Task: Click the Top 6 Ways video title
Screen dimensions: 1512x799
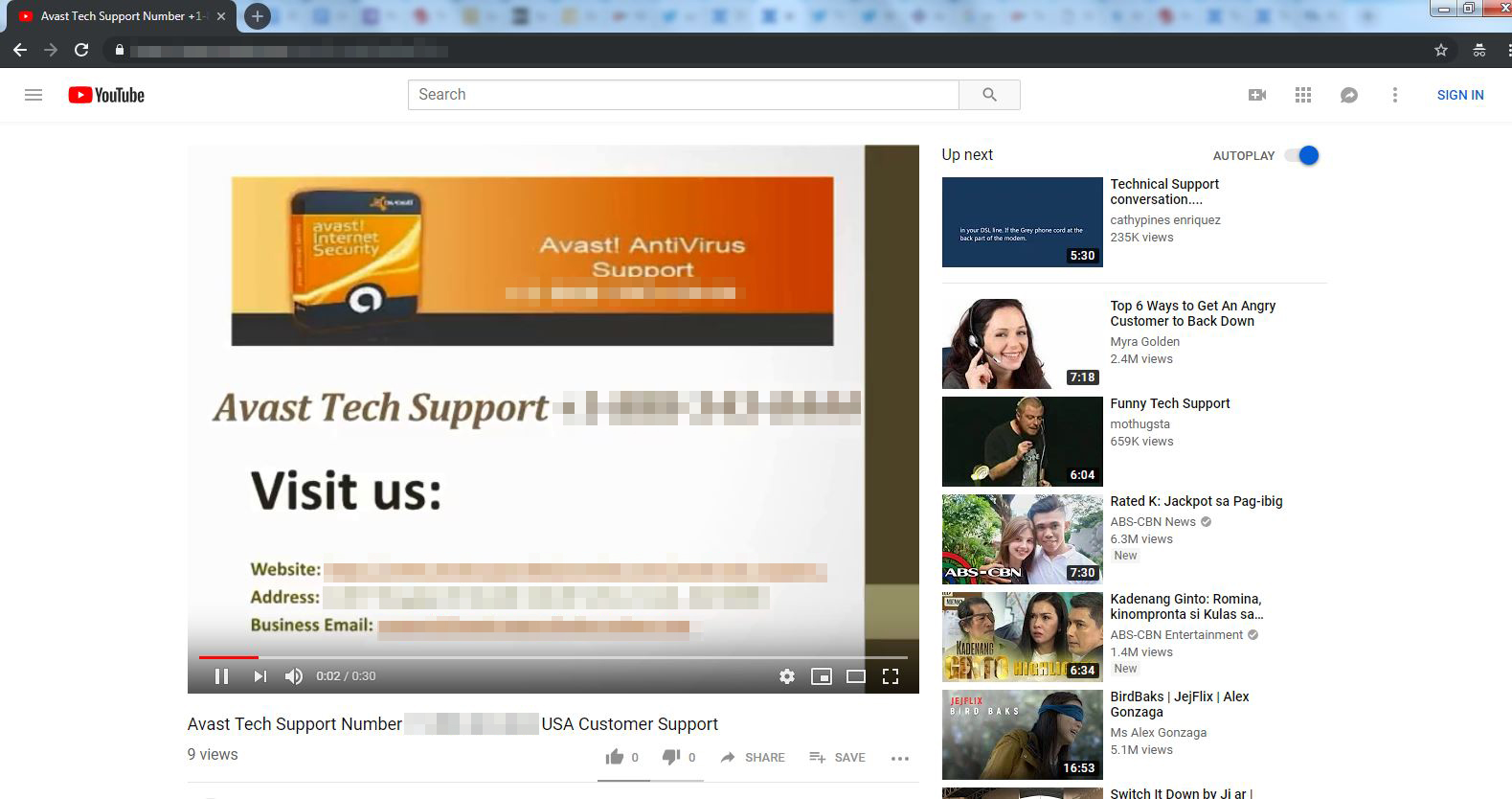Action: [x=1193, y=313]
